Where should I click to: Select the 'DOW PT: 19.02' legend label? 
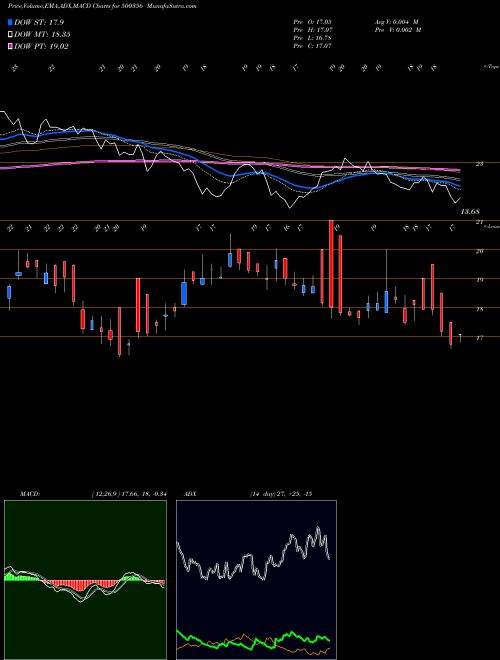pos(41,46)
